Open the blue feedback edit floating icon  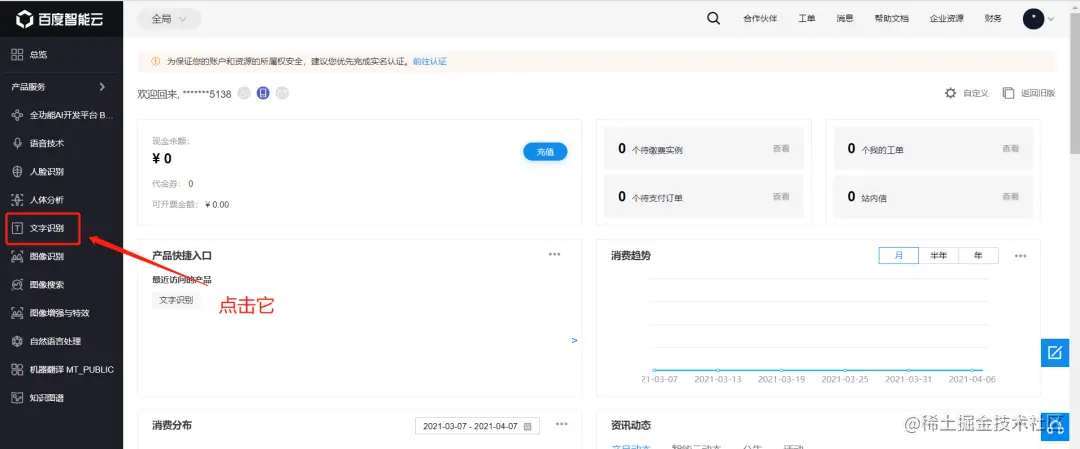coord(1055,353)
